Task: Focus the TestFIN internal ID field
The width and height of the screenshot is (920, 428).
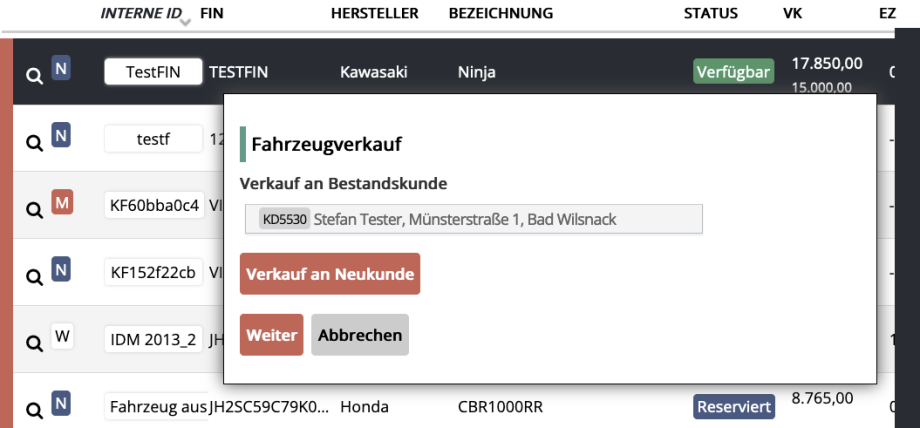Action: [153, 72]
